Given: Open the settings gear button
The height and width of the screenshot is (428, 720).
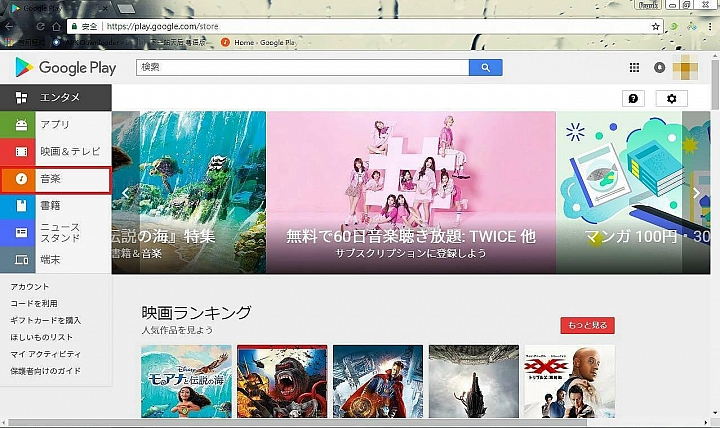Looking at the screenshot, I should pos(671,98).
